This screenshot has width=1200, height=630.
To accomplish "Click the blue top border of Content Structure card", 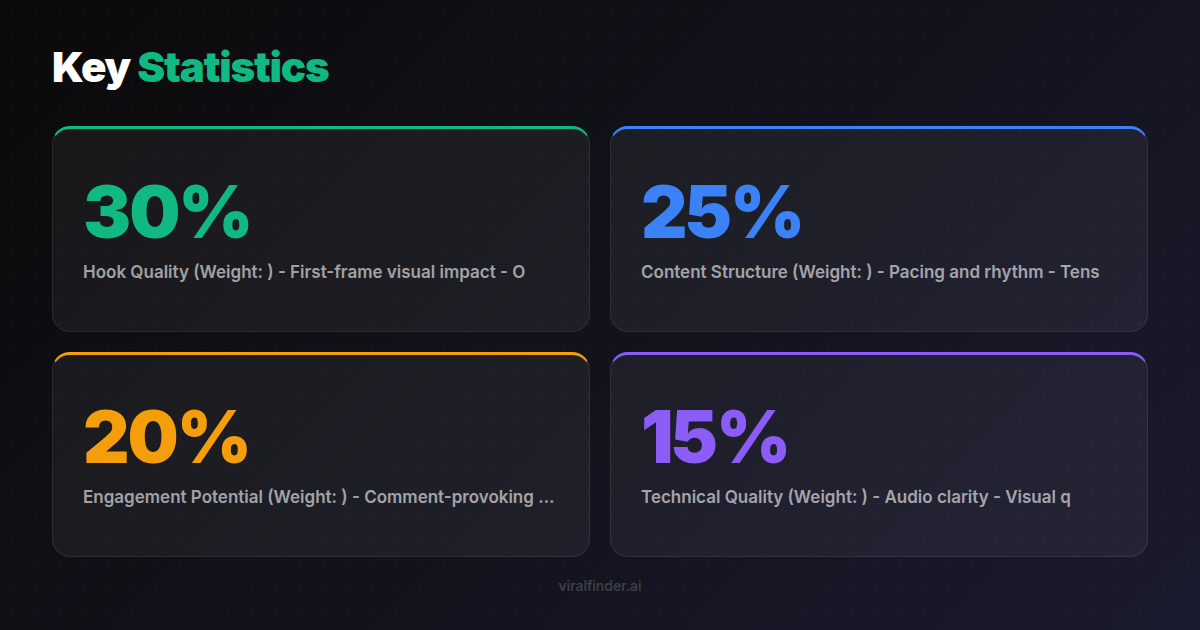I will [878, 128].
